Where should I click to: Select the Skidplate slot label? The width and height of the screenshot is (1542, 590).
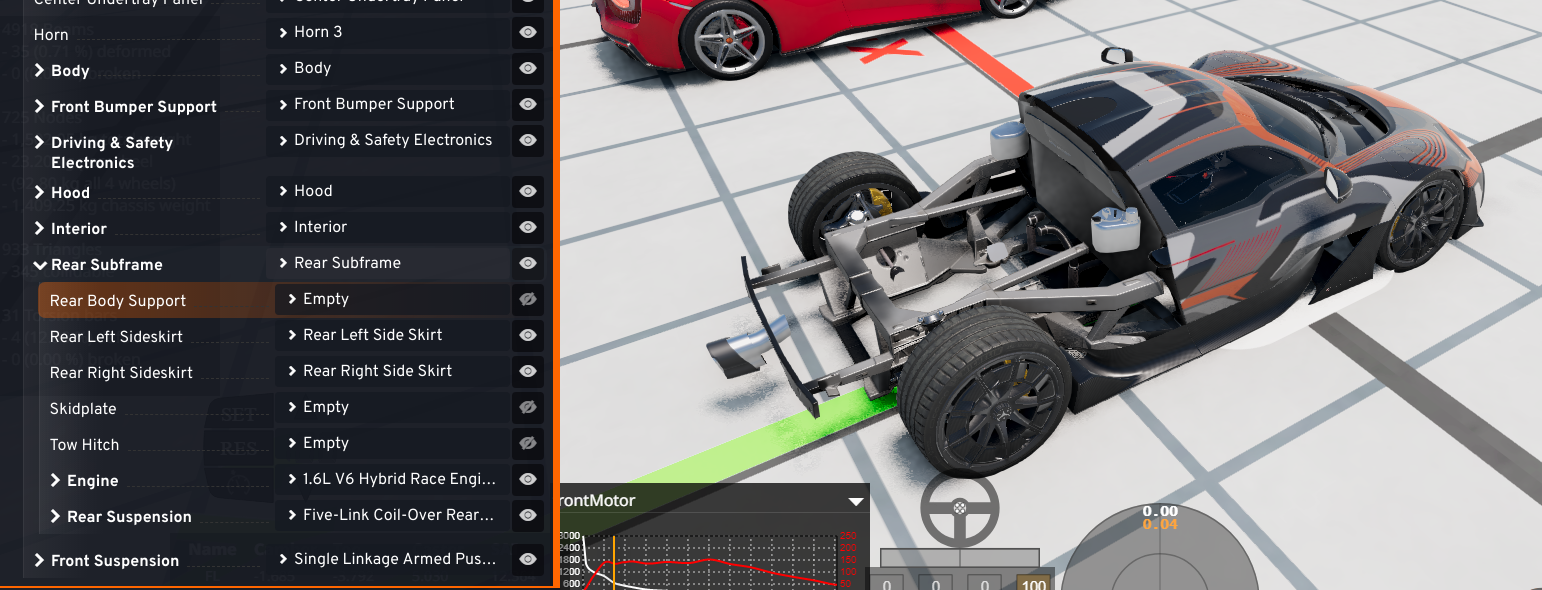[83, 409]
